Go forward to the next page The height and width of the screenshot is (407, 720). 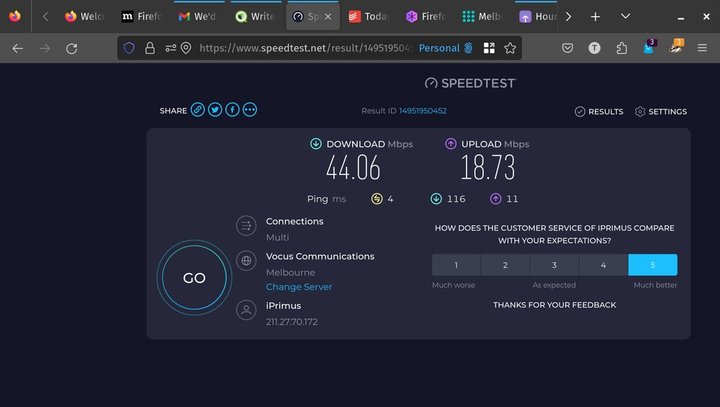45,48
